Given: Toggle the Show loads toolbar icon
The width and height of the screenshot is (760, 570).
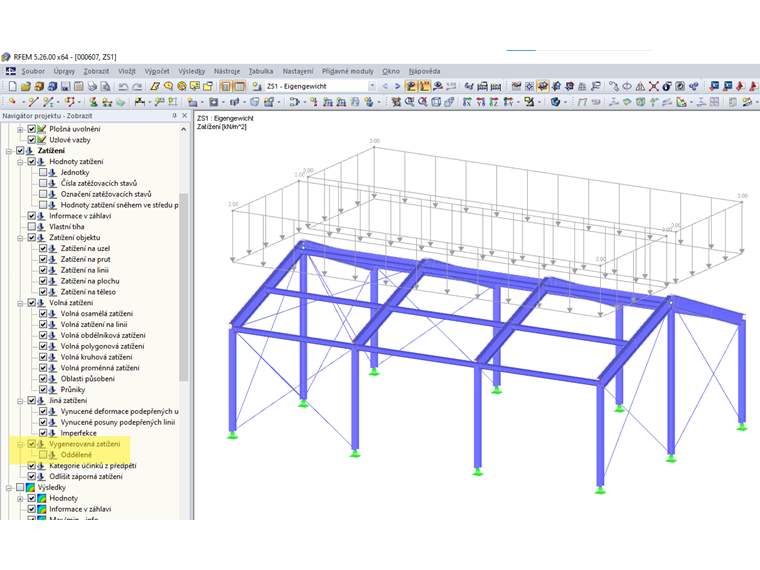Looking at the screenshot, I should pyautogui.click(x=411, y=86).
